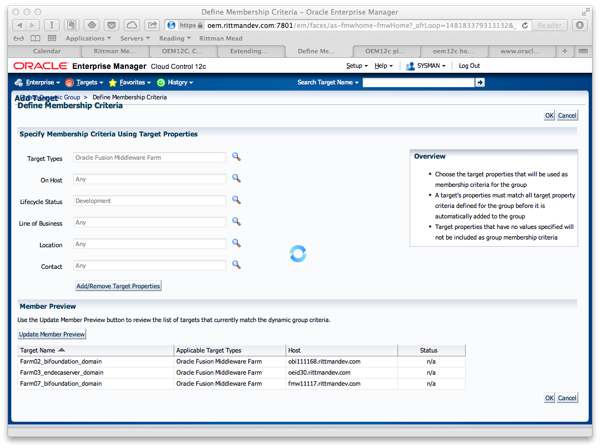Switch to the OEM12c pl... tab
600x448 pixels.
tap(385, 51)
